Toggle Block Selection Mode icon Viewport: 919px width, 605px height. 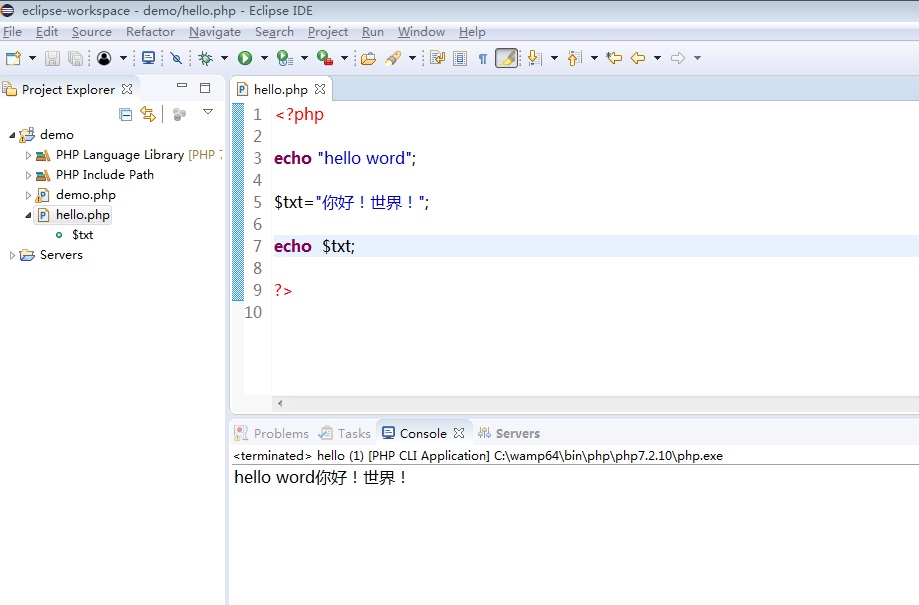[460, 58]
